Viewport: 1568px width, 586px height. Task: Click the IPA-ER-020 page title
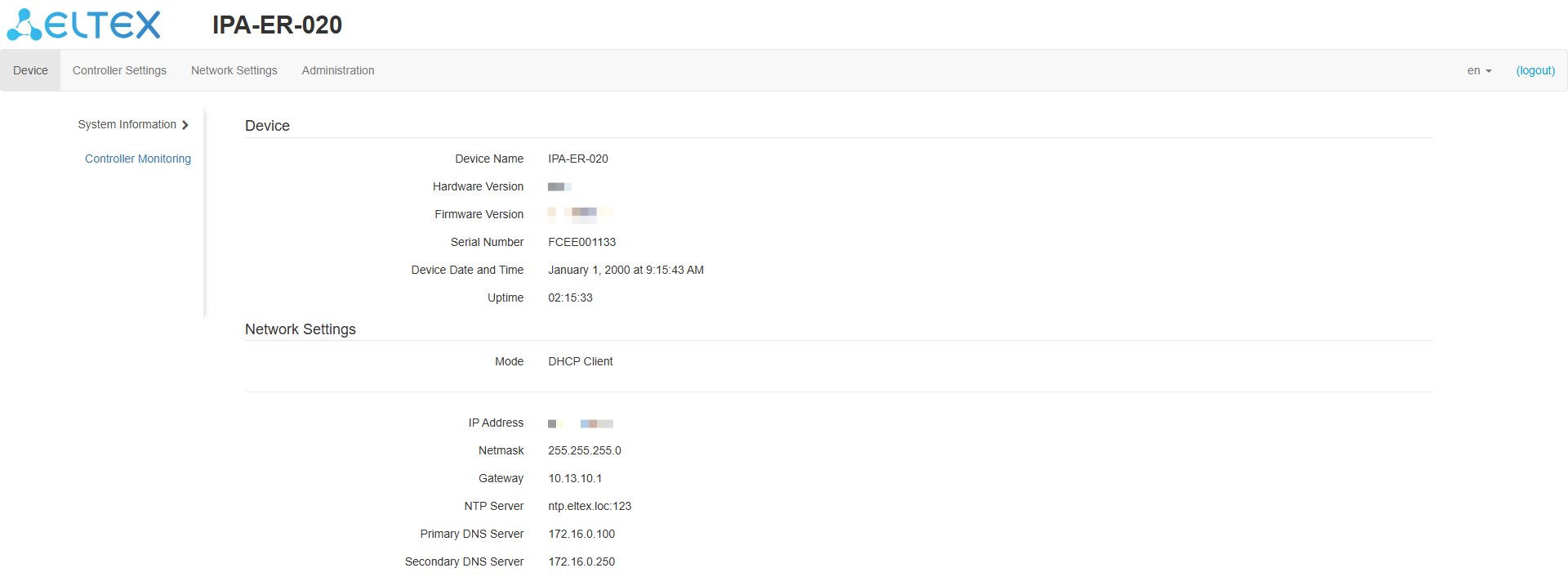pyautogui.click(x=277, y=25)
